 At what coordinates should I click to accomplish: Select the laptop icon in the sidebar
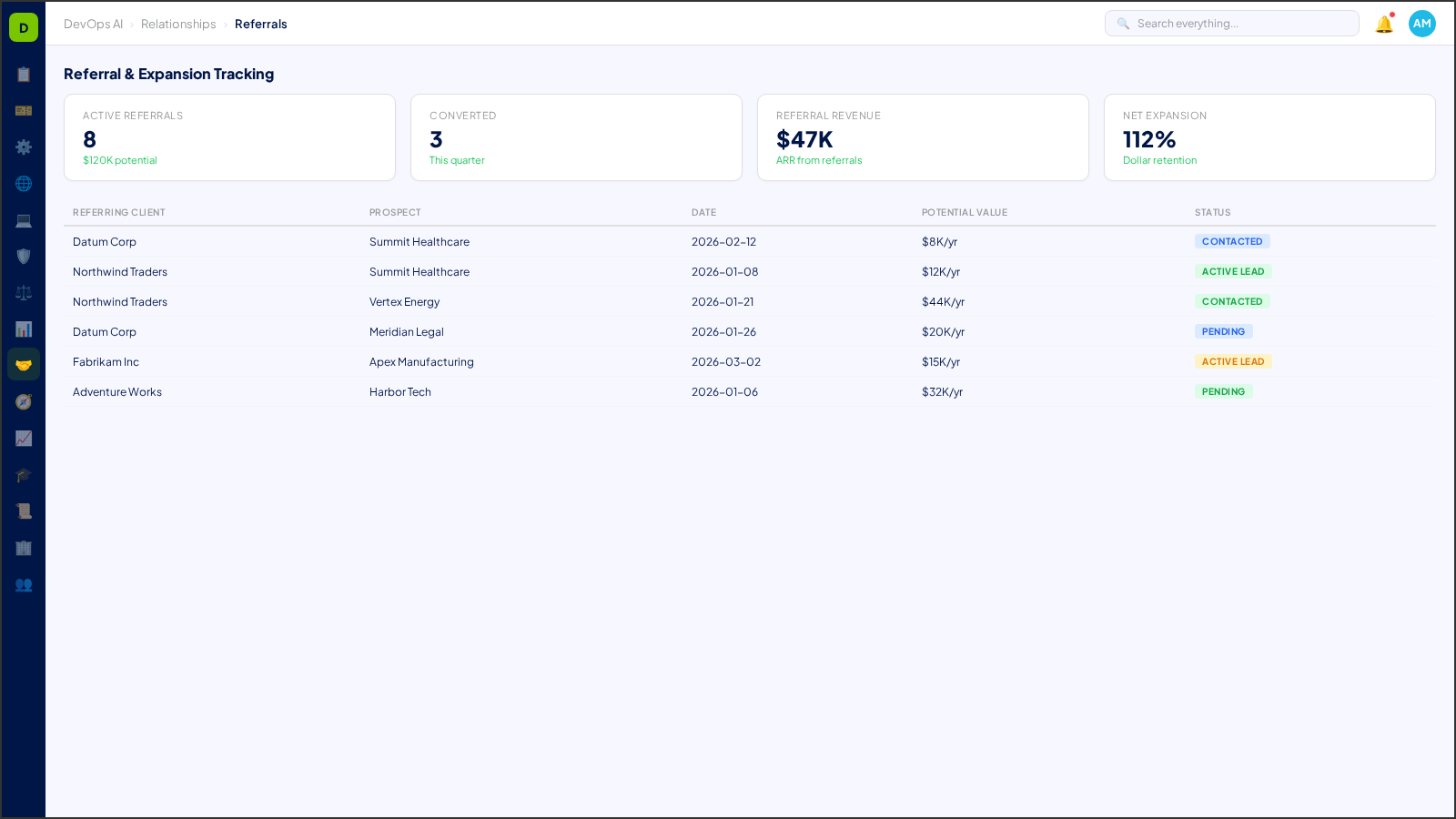24,220
